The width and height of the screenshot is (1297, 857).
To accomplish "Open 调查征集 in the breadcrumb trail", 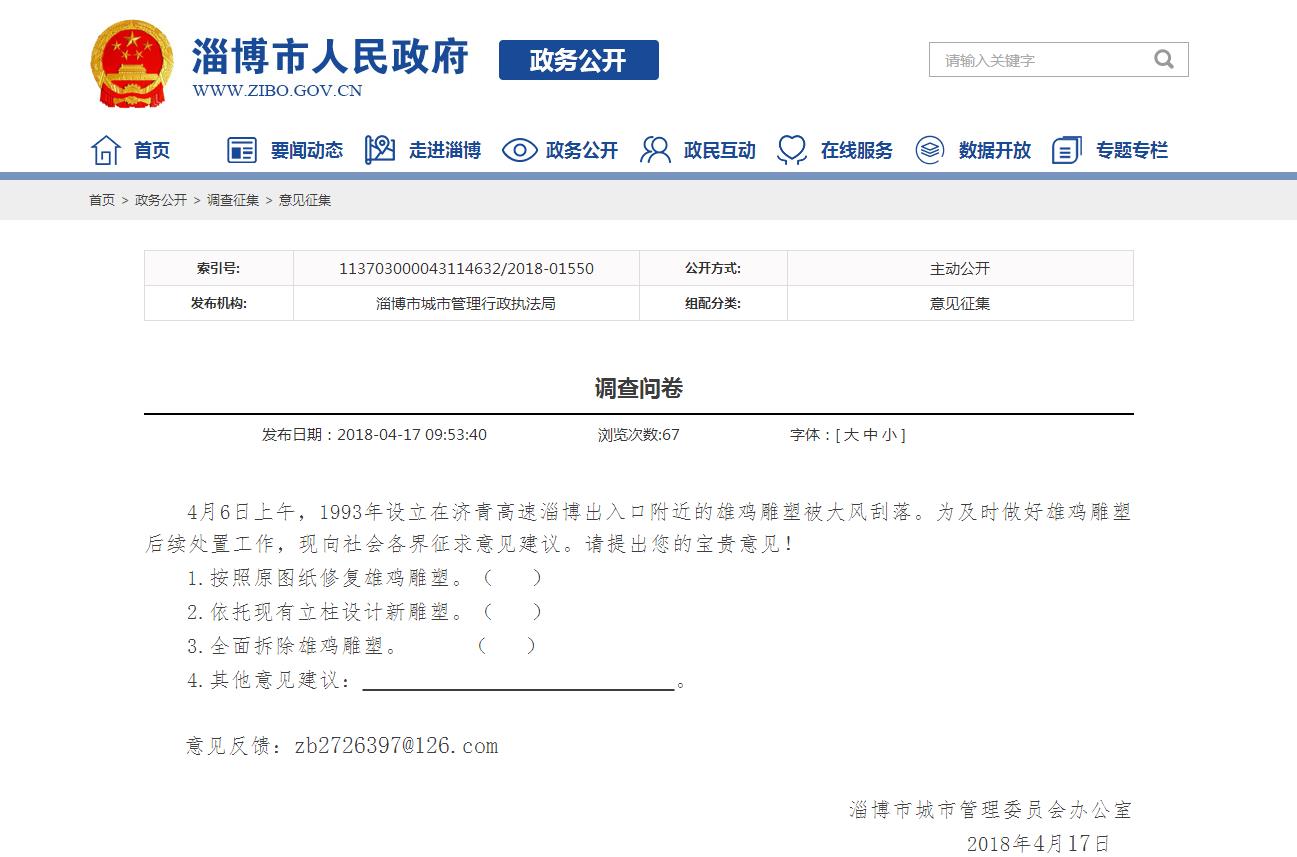I will click(x=233, y=200).
